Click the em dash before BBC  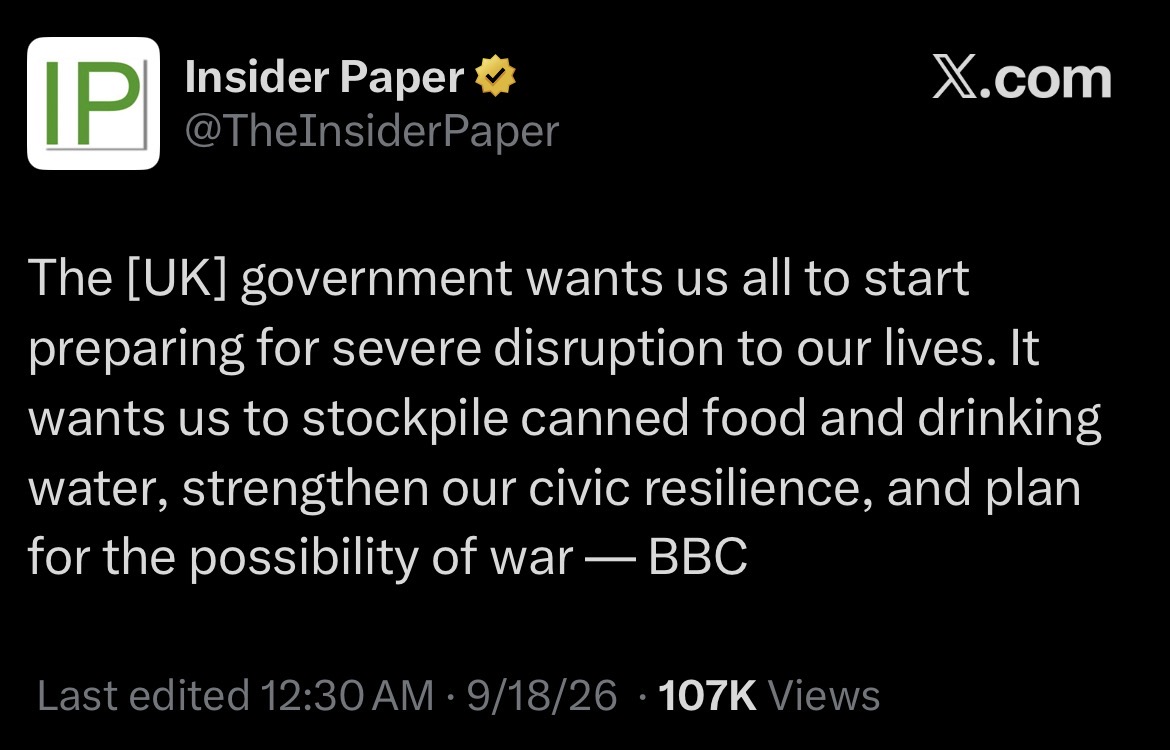[x=610, y=558]
